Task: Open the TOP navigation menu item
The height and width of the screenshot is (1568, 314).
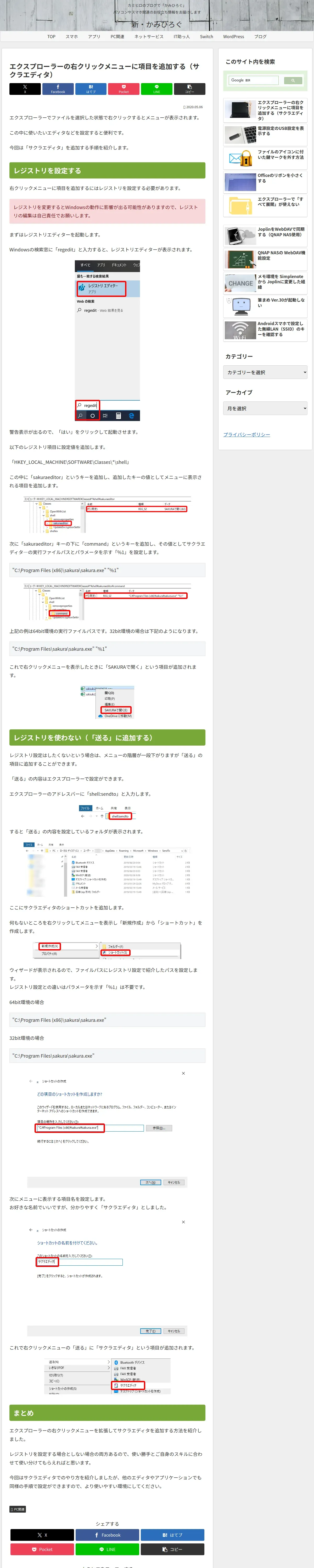Action: tap(51, 37)
